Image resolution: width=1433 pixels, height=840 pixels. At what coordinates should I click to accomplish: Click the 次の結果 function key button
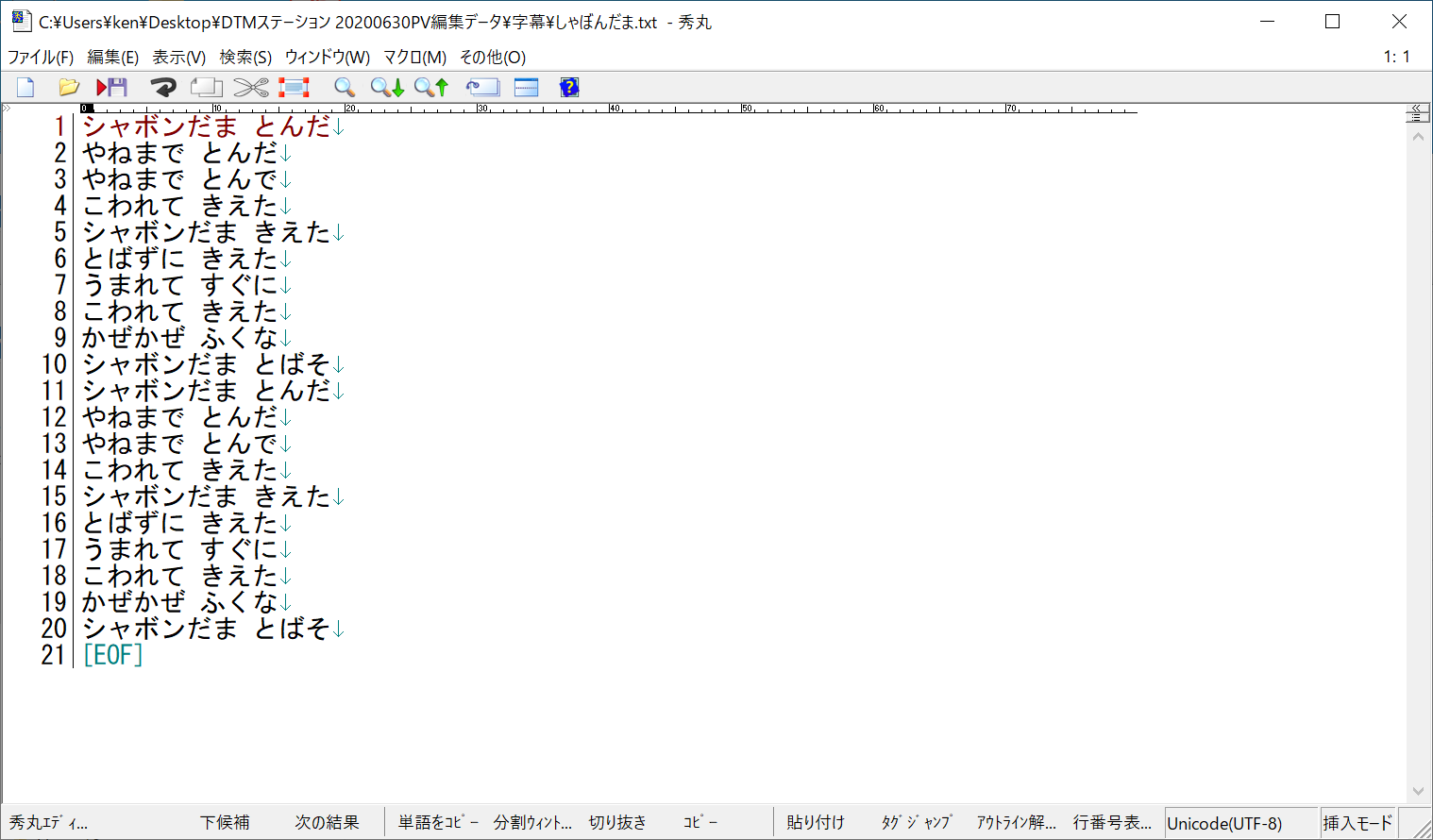[x=327, y=823]
